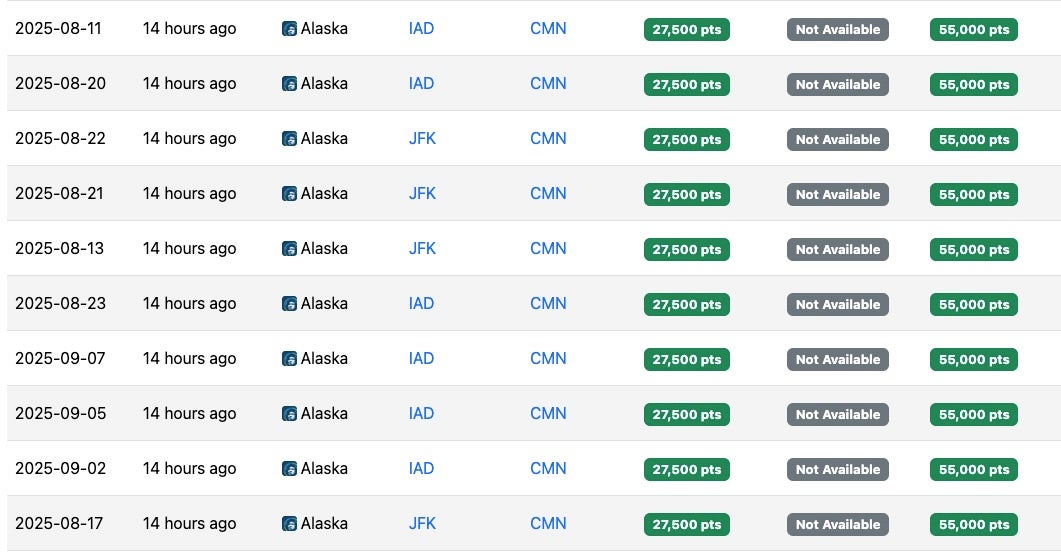Open JFK link in the 2025-08-17 row

coord(422,524)
